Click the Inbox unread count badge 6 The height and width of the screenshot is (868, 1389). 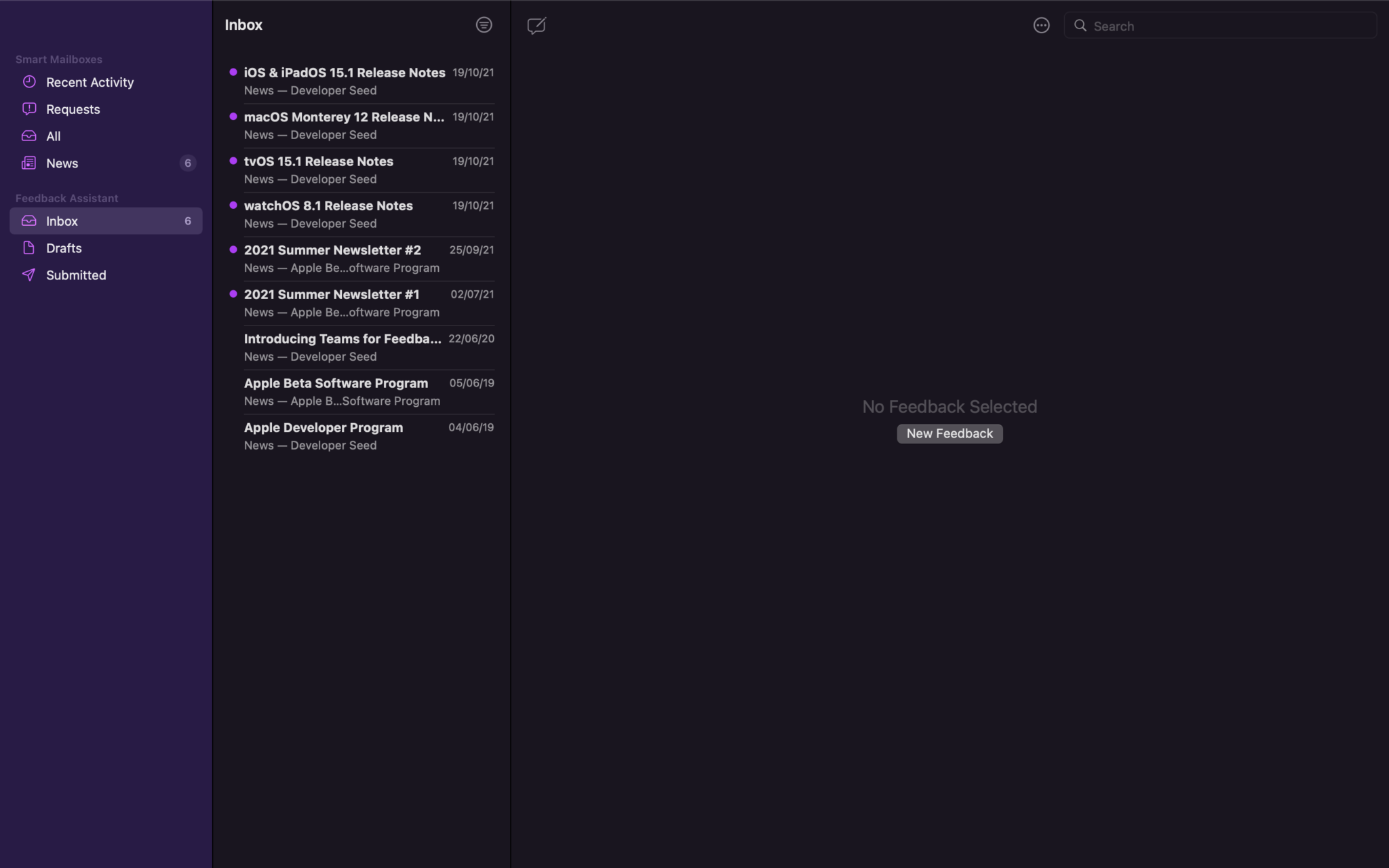(x=188, y=221)
